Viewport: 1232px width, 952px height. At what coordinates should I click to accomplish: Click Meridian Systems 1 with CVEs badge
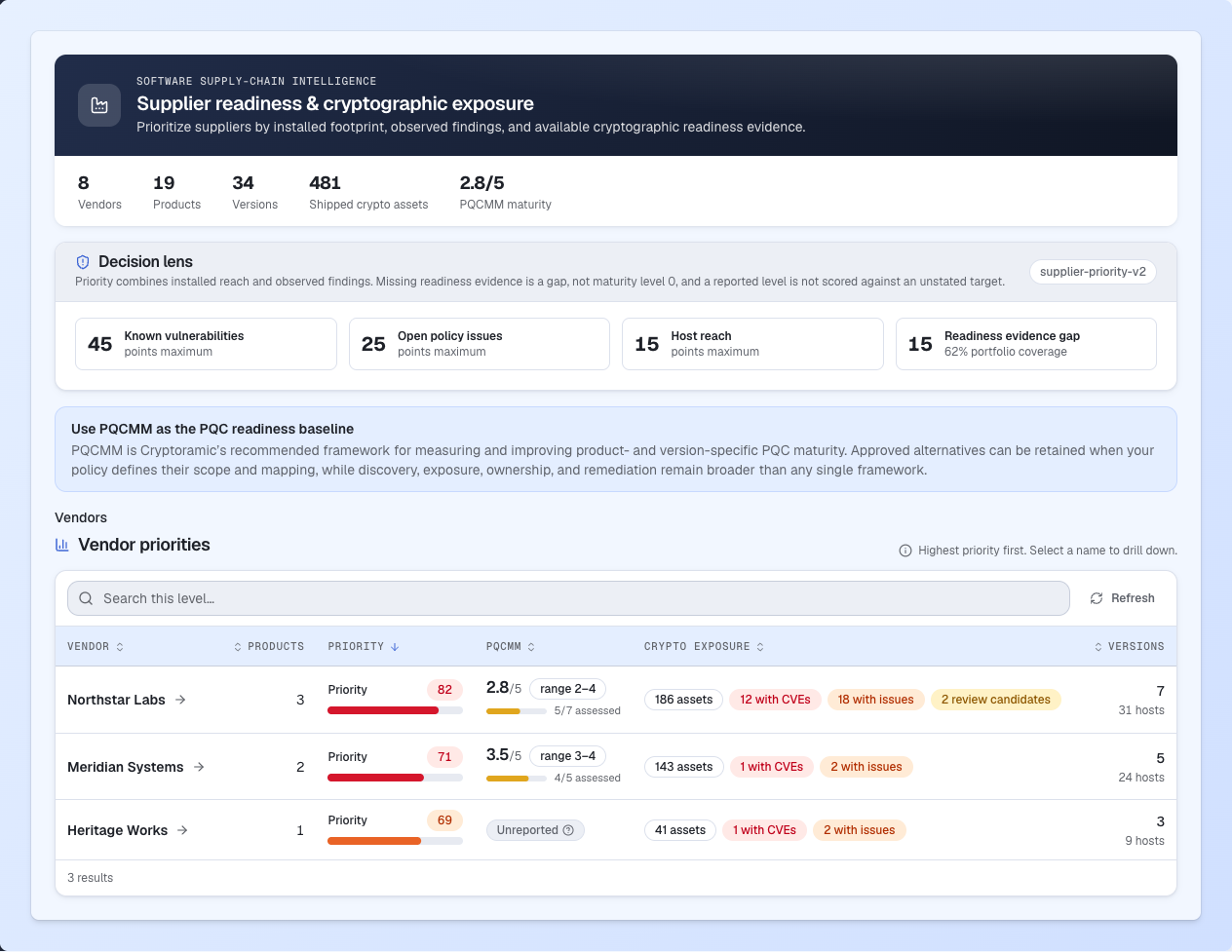point(771,767)
